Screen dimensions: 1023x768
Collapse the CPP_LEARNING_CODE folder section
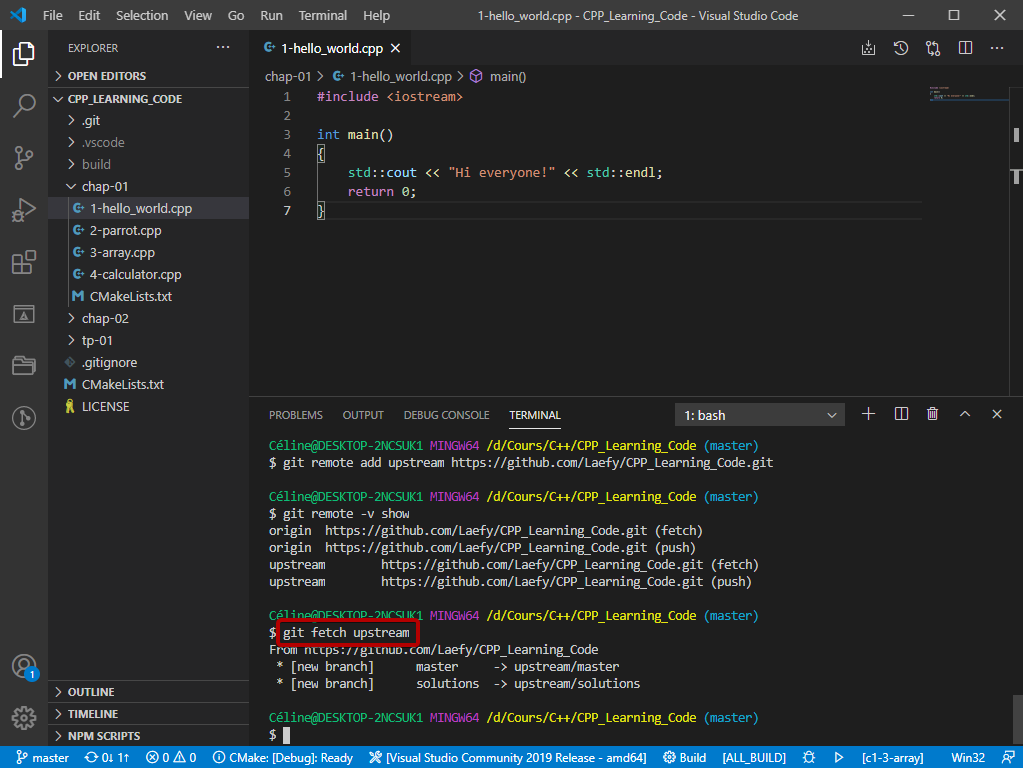pyautogui.click(x=149, y=99)
